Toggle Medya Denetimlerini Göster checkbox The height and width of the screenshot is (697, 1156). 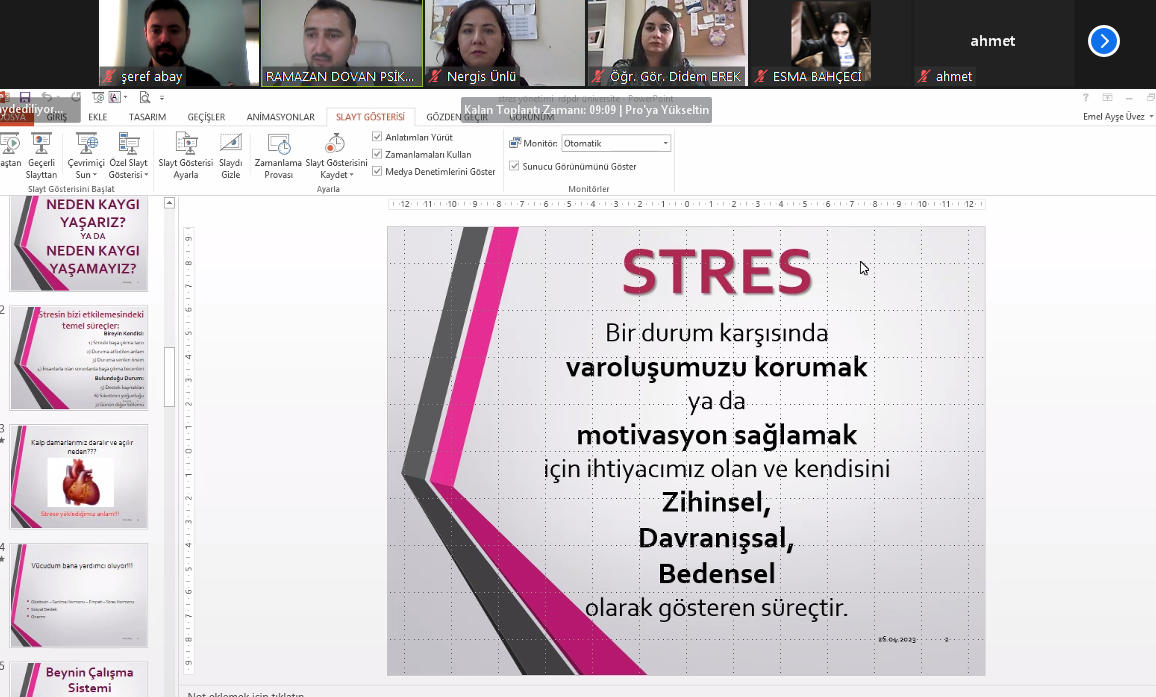377,171
